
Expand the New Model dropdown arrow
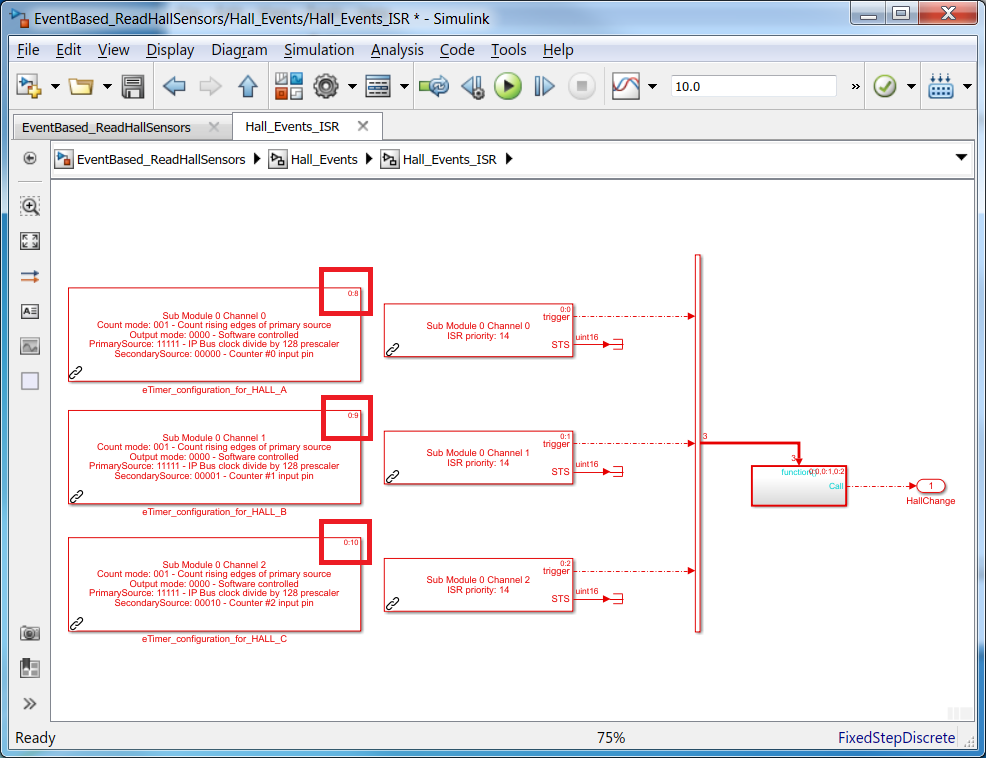[x=55, y=86]
